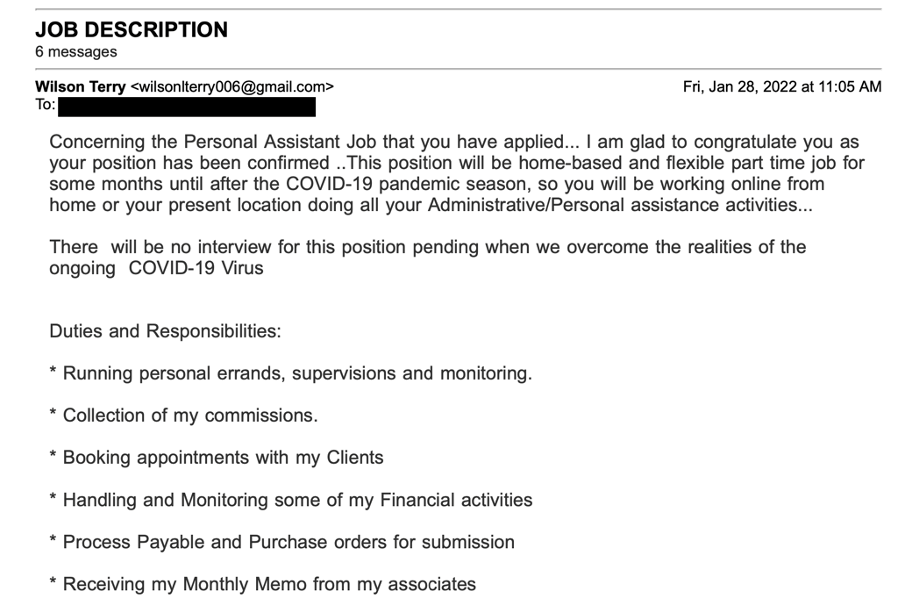Click "Booking appointments with my Clients" bullet
Viewport: 911px width, 604px height.
[223, 457]
